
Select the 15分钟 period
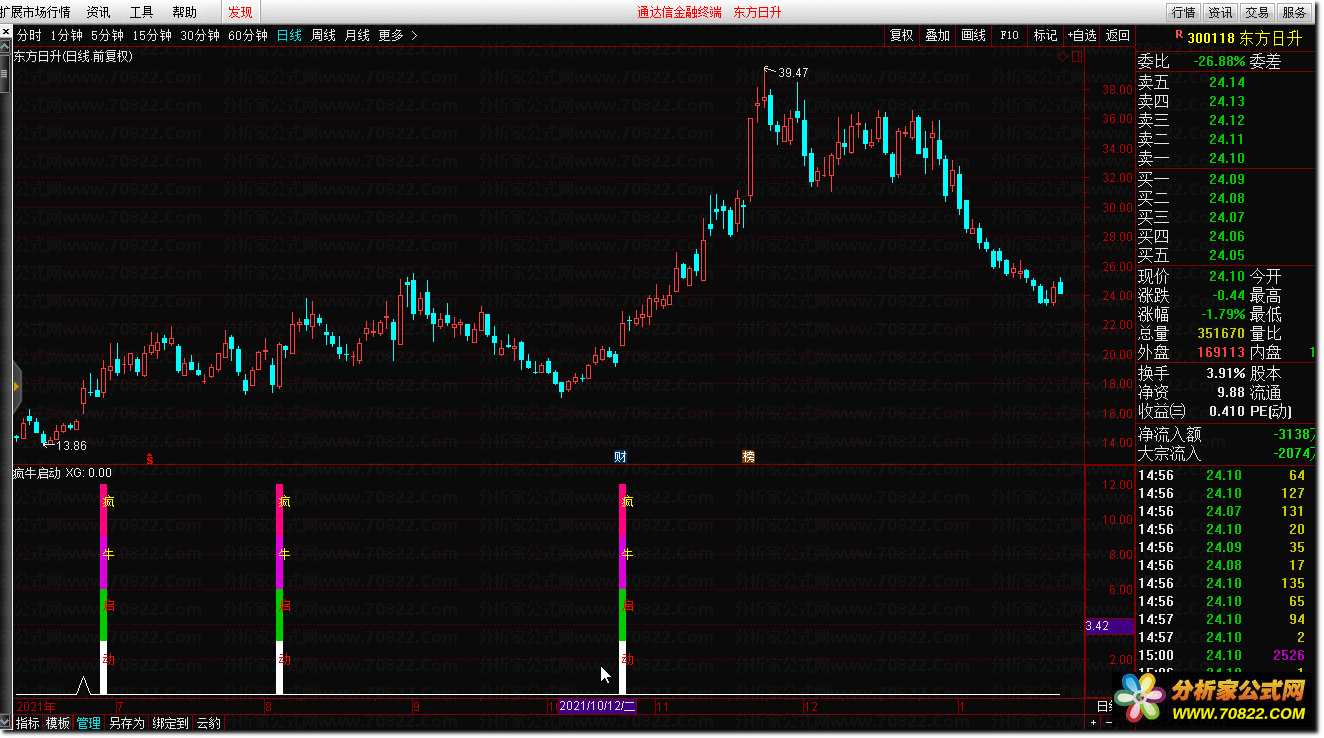[x=152, y=35]
